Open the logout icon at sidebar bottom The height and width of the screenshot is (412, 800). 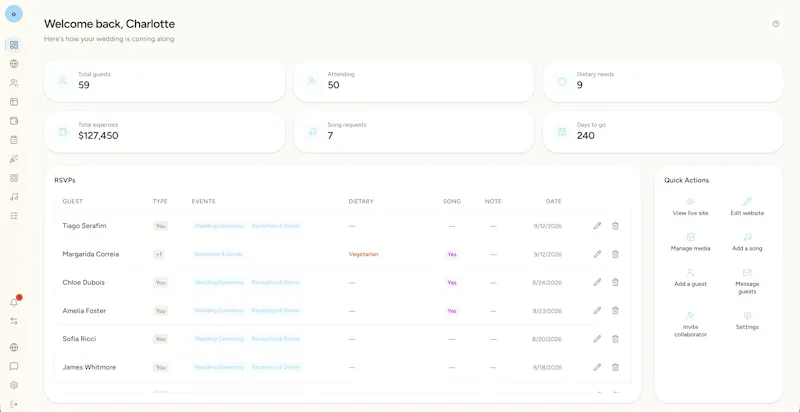pos(14,404)
